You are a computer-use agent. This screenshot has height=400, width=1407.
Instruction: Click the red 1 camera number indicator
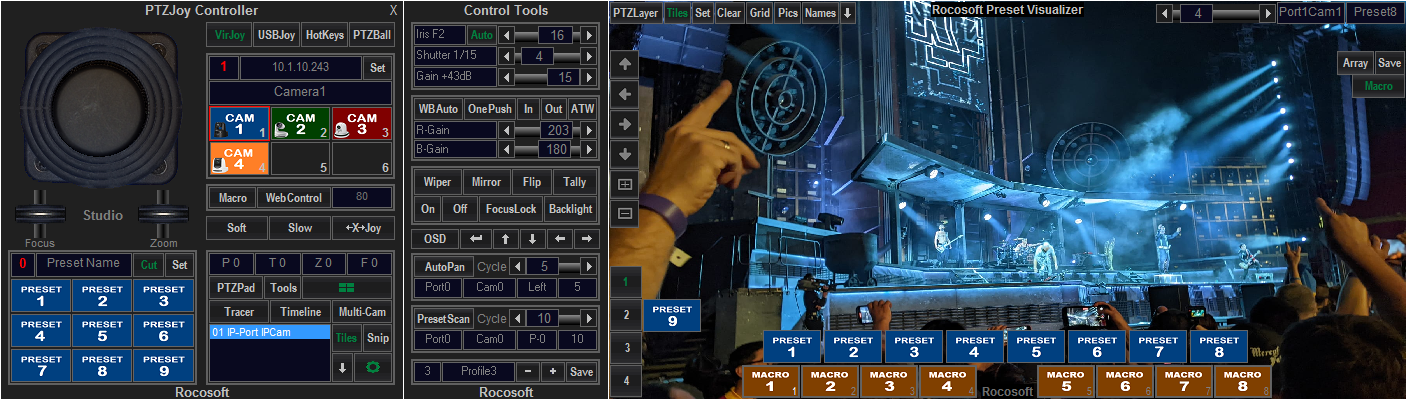[224, 68]
